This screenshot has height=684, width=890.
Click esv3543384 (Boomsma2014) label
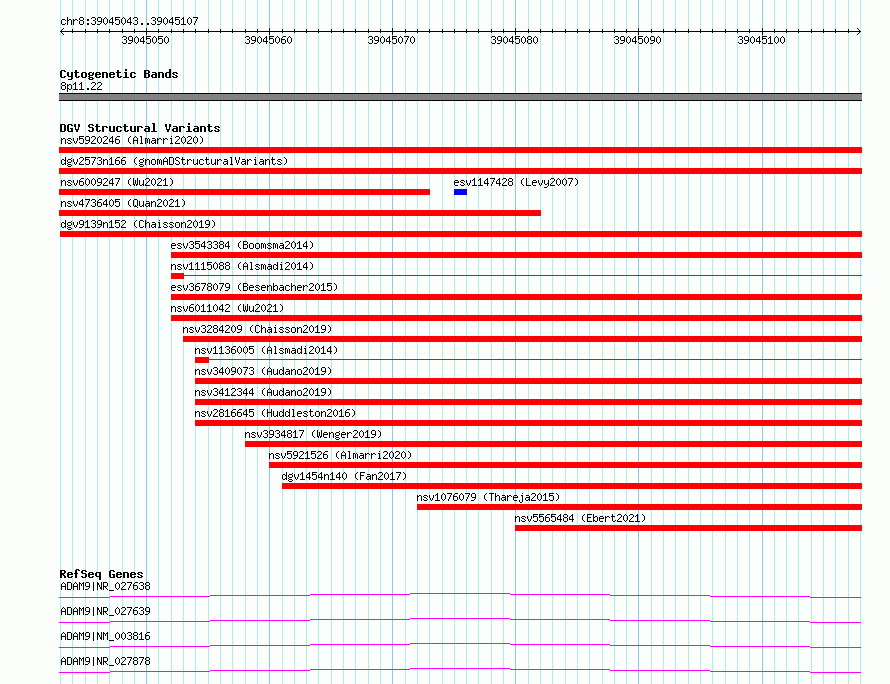pyautogui.click(x=242, y=245)
